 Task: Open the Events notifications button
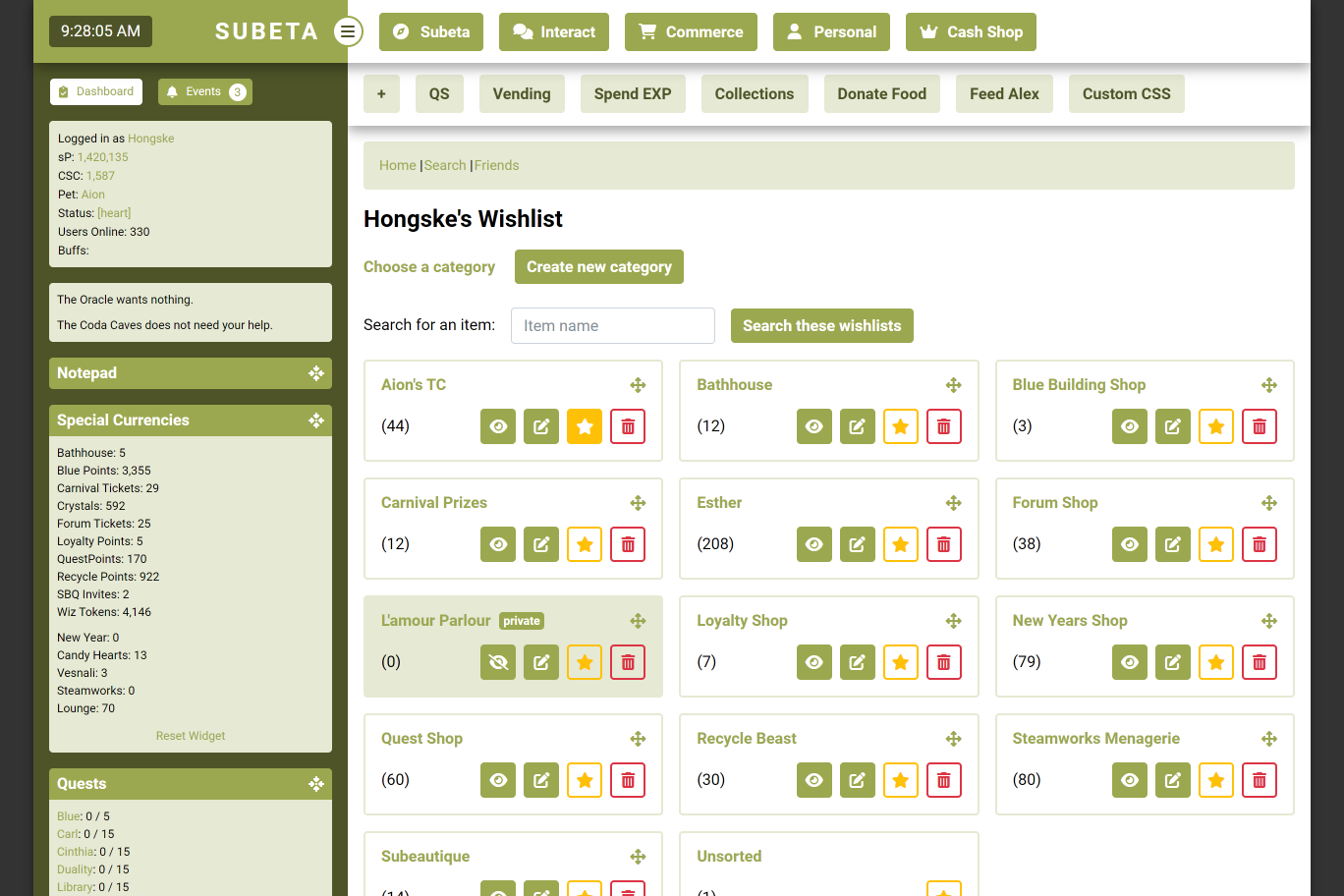204,92
